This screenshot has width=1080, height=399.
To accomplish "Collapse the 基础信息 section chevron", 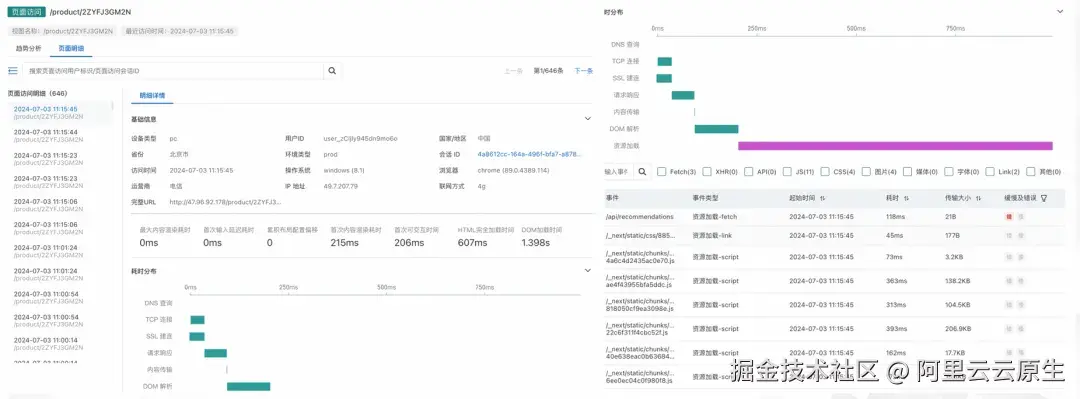I will pos(588,119).
